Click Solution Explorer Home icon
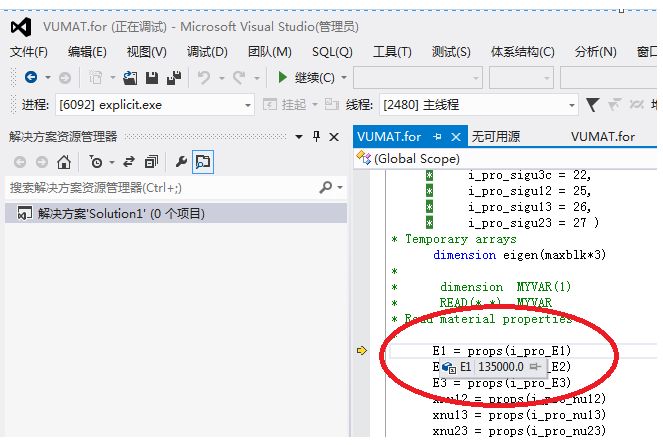663x445 pixels. (64, 162)
